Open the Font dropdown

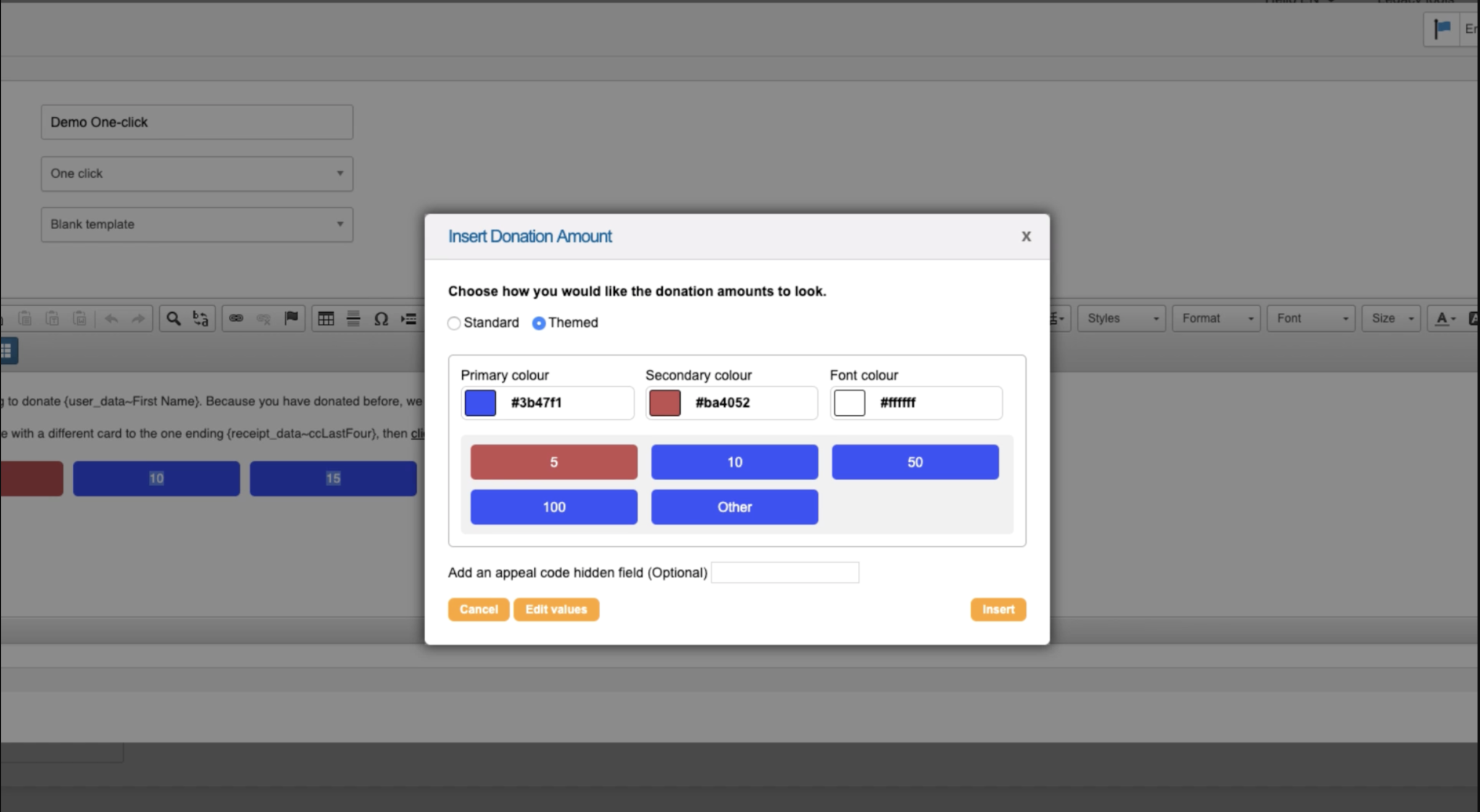coord(1310,318)
